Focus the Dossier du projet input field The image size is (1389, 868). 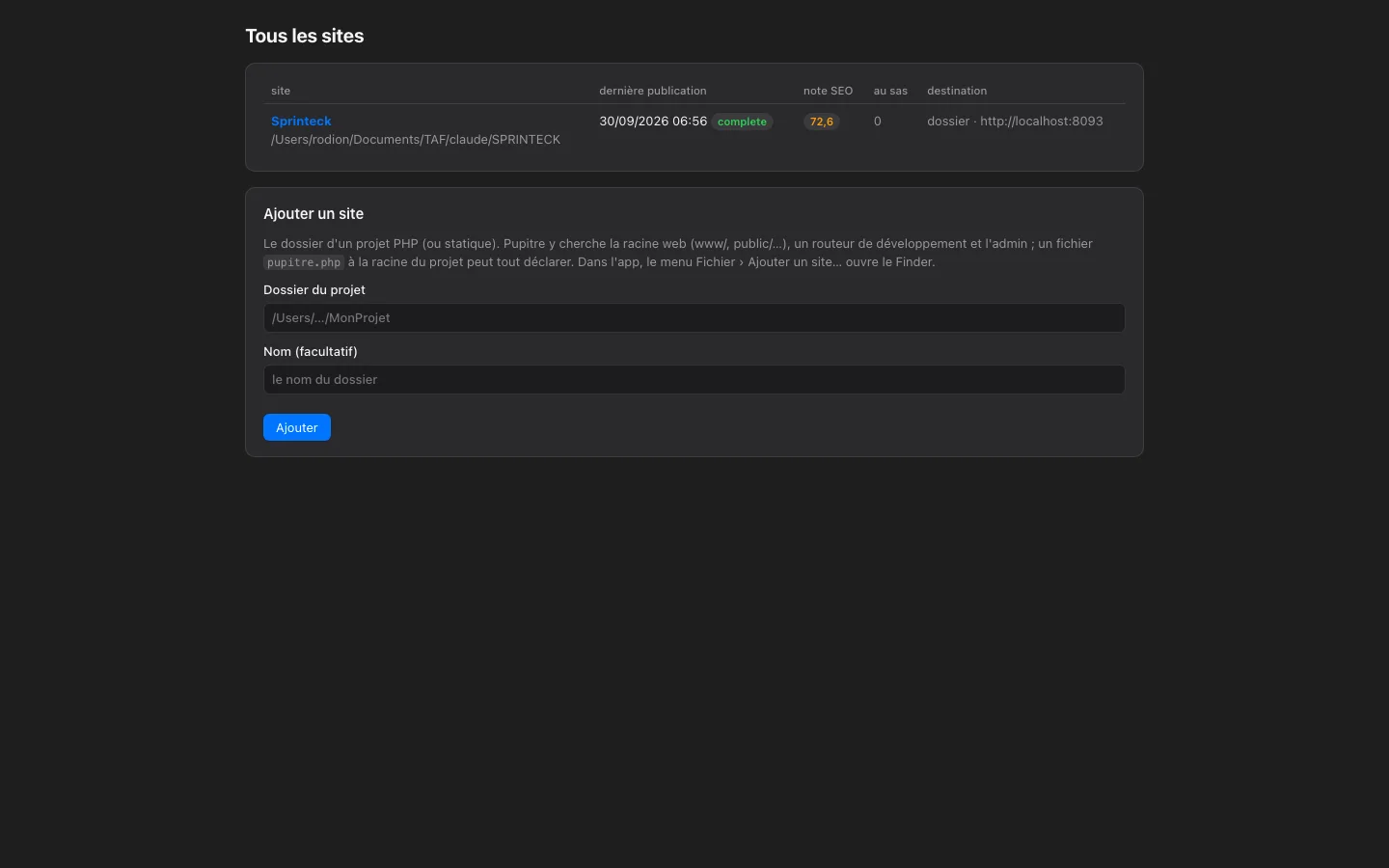(694, 317)
